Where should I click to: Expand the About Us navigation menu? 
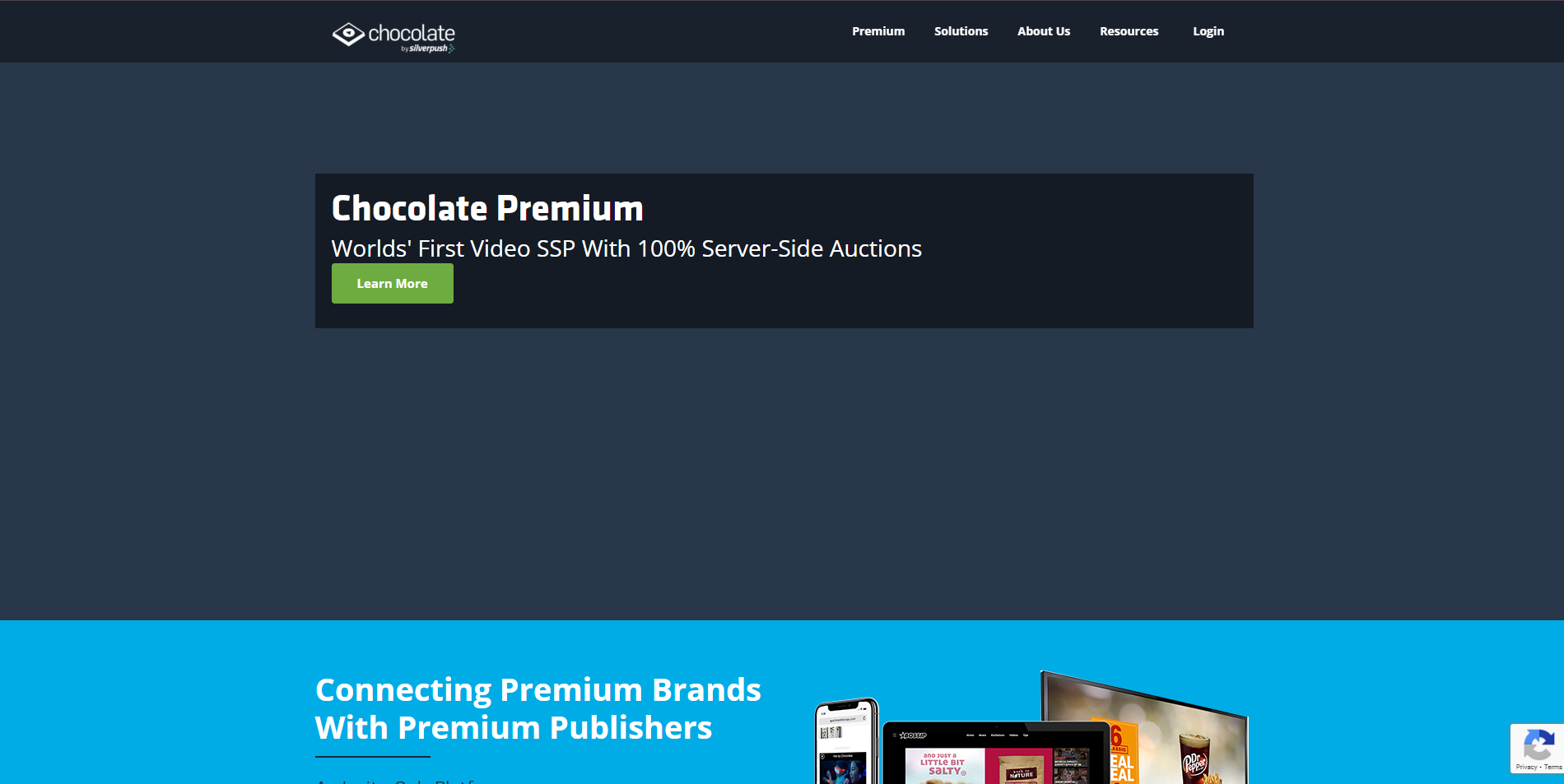(1044, 31)
